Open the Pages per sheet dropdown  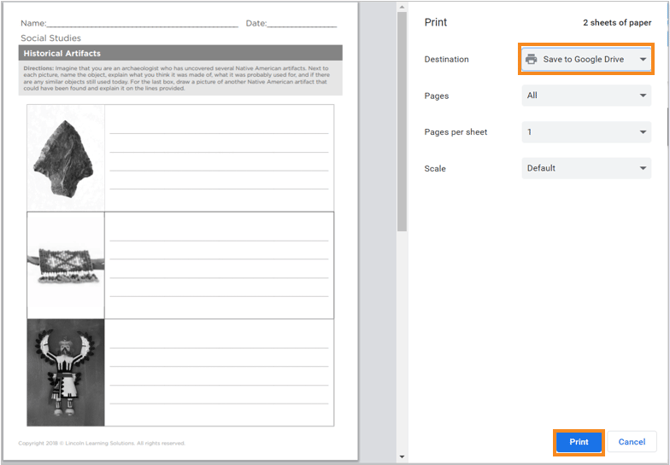(x=586, y=132)
